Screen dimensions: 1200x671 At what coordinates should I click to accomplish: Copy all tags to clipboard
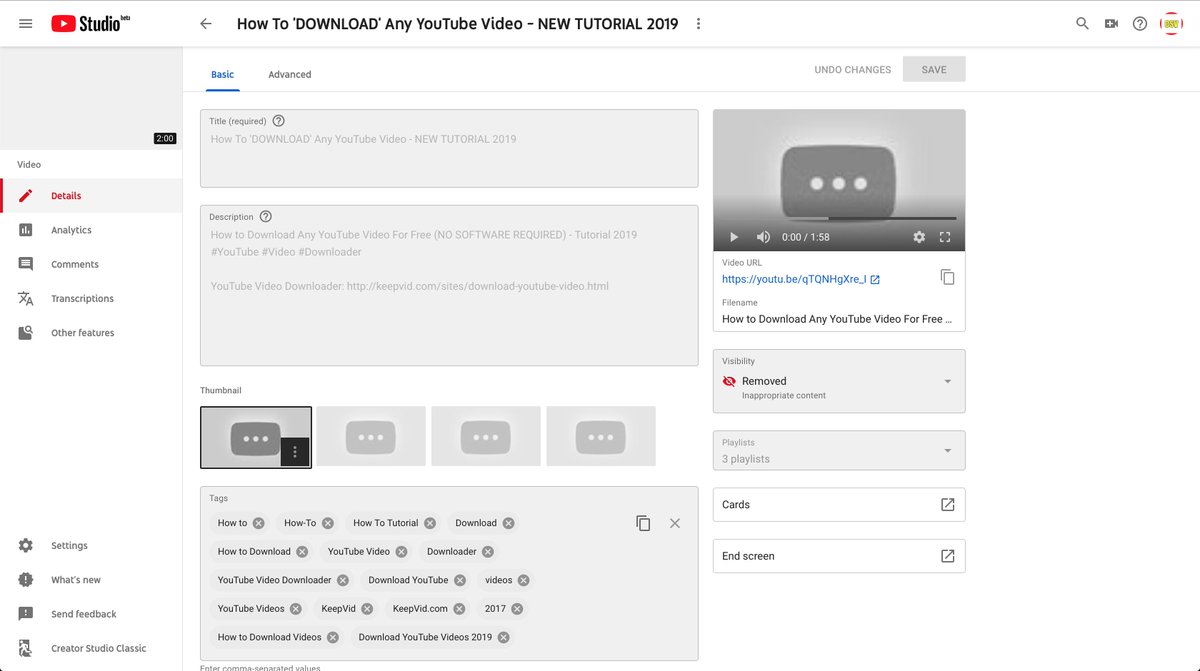pyautogui.click(x=643, y=523)
